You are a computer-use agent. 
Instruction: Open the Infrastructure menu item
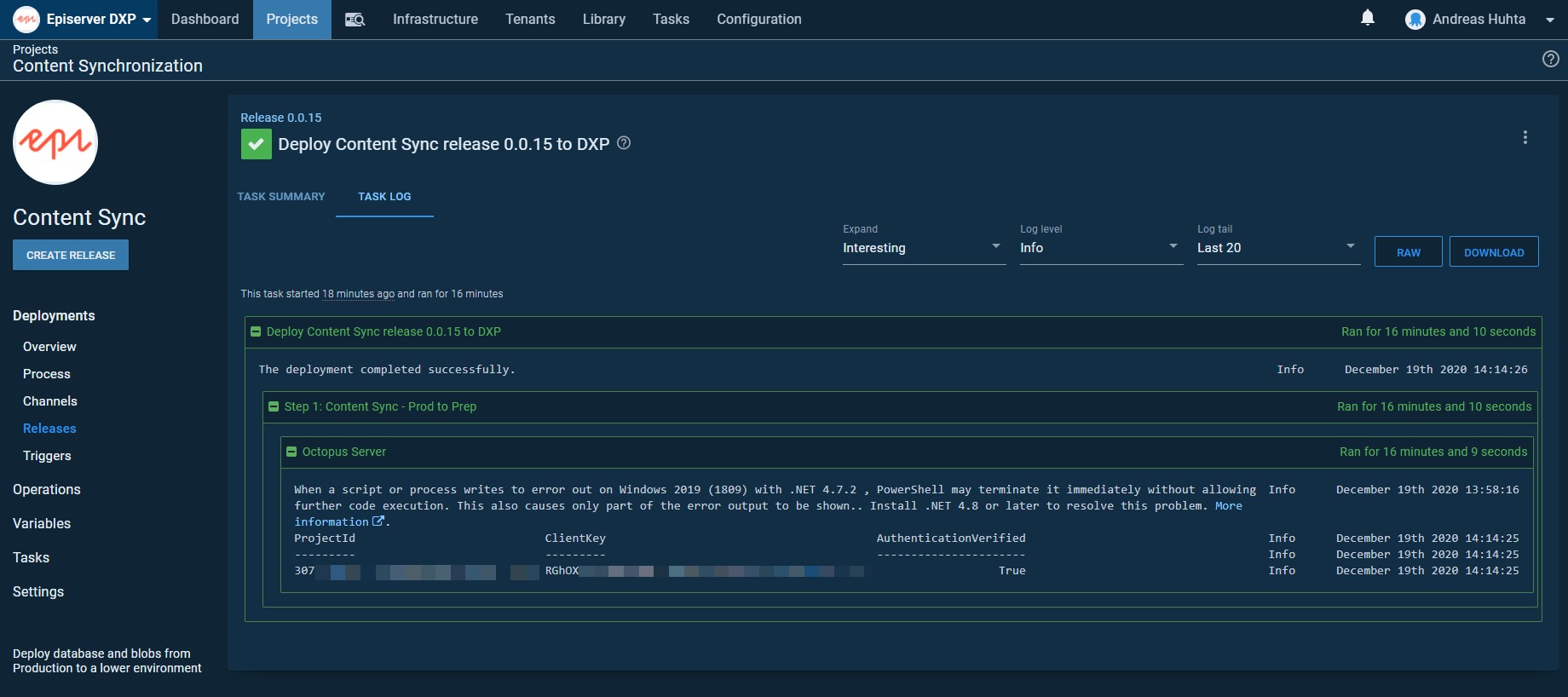pos(435,20)
